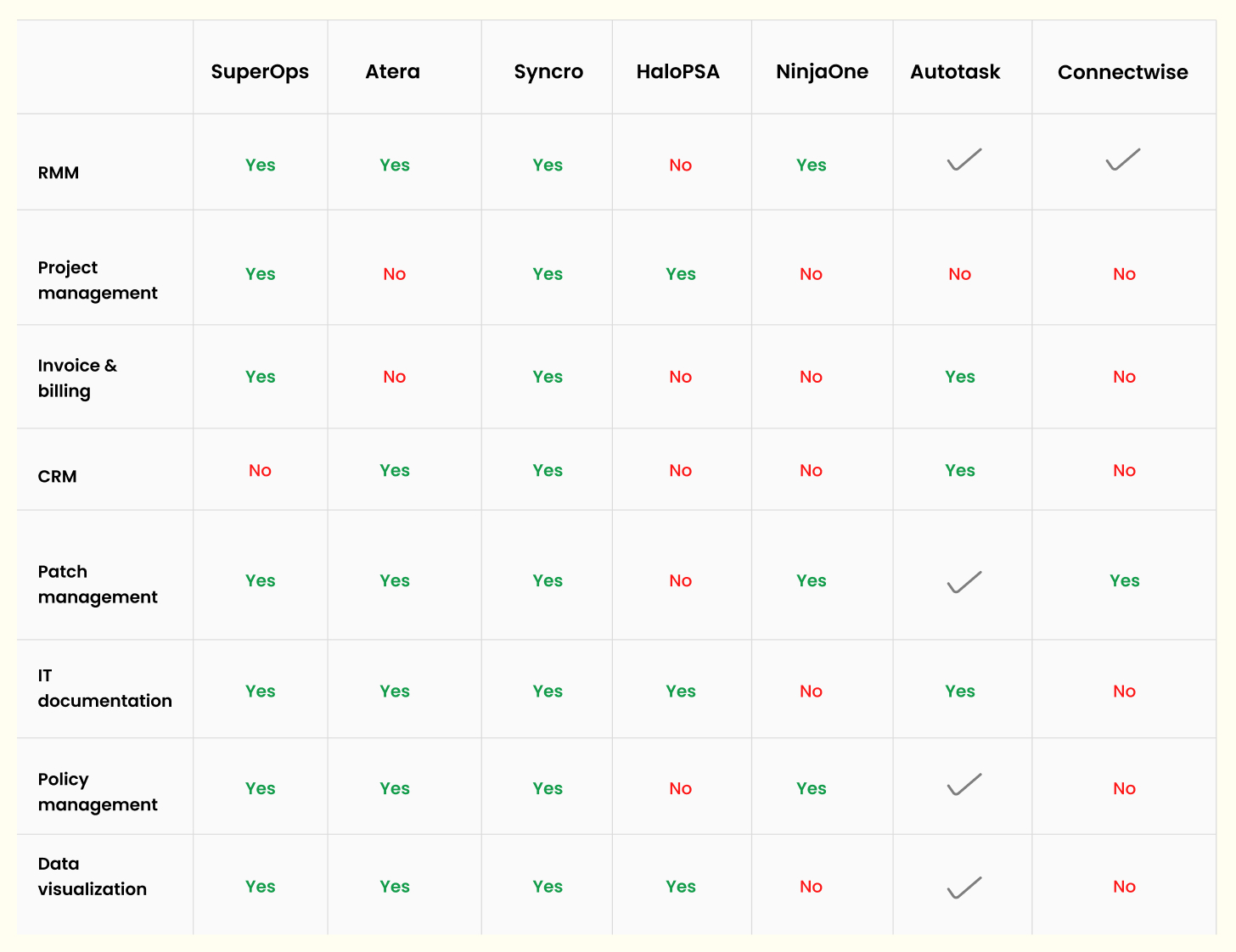Click the Autotask Patch management checkmark

coord(964,582)
